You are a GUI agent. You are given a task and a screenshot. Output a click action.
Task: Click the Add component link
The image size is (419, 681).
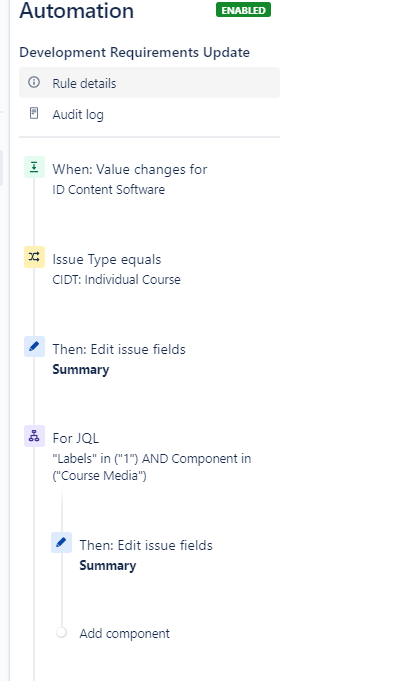(124, 634)
